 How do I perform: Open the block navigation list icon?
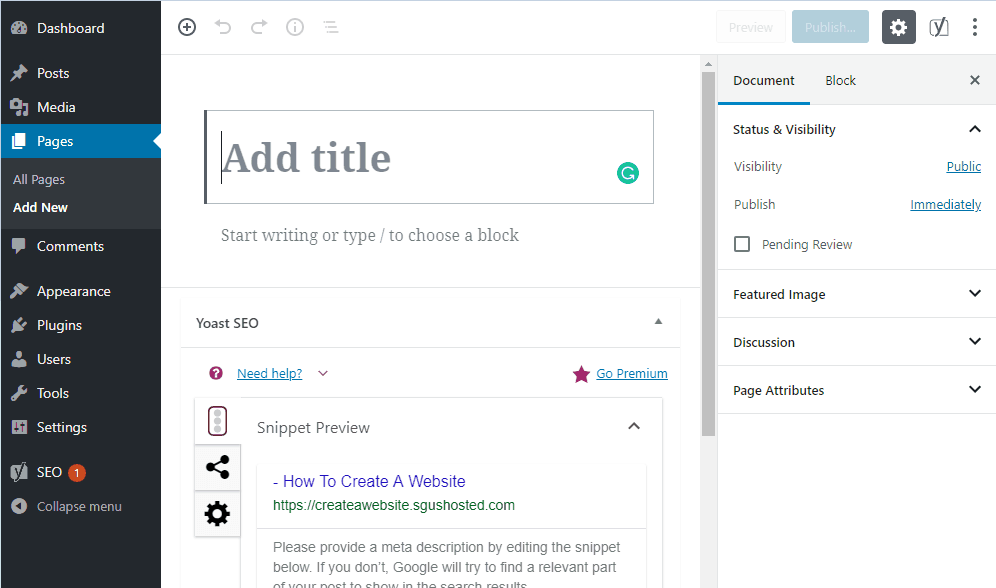click(x=330, y=27)
